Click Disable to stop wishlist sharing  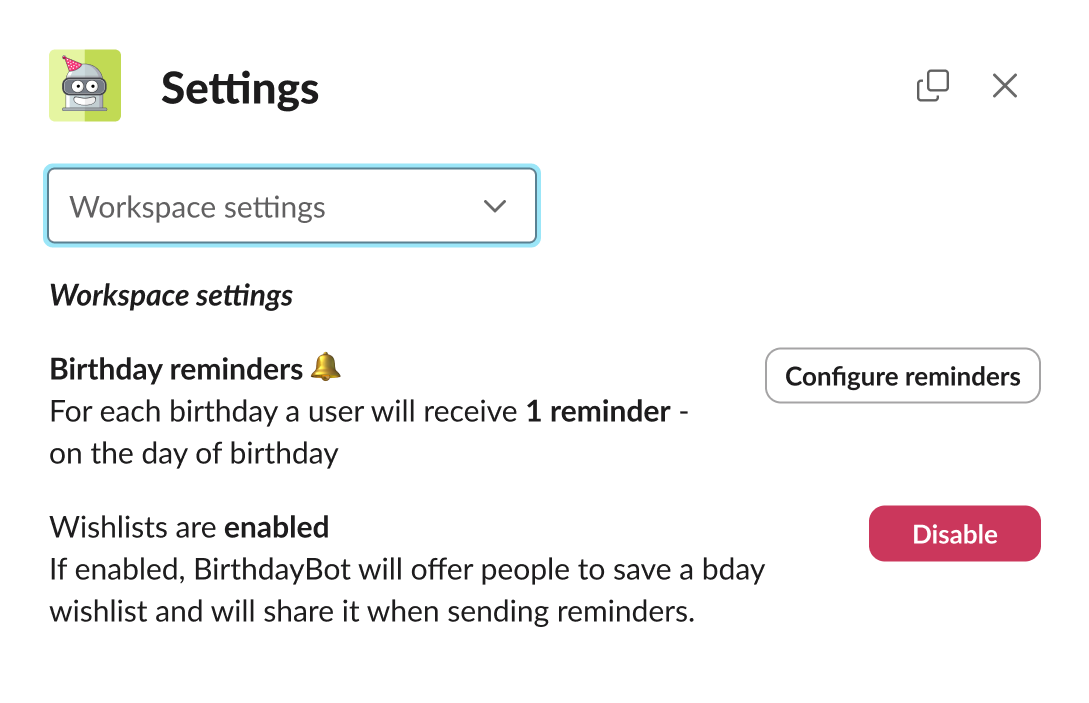click(x=954, y=533)
